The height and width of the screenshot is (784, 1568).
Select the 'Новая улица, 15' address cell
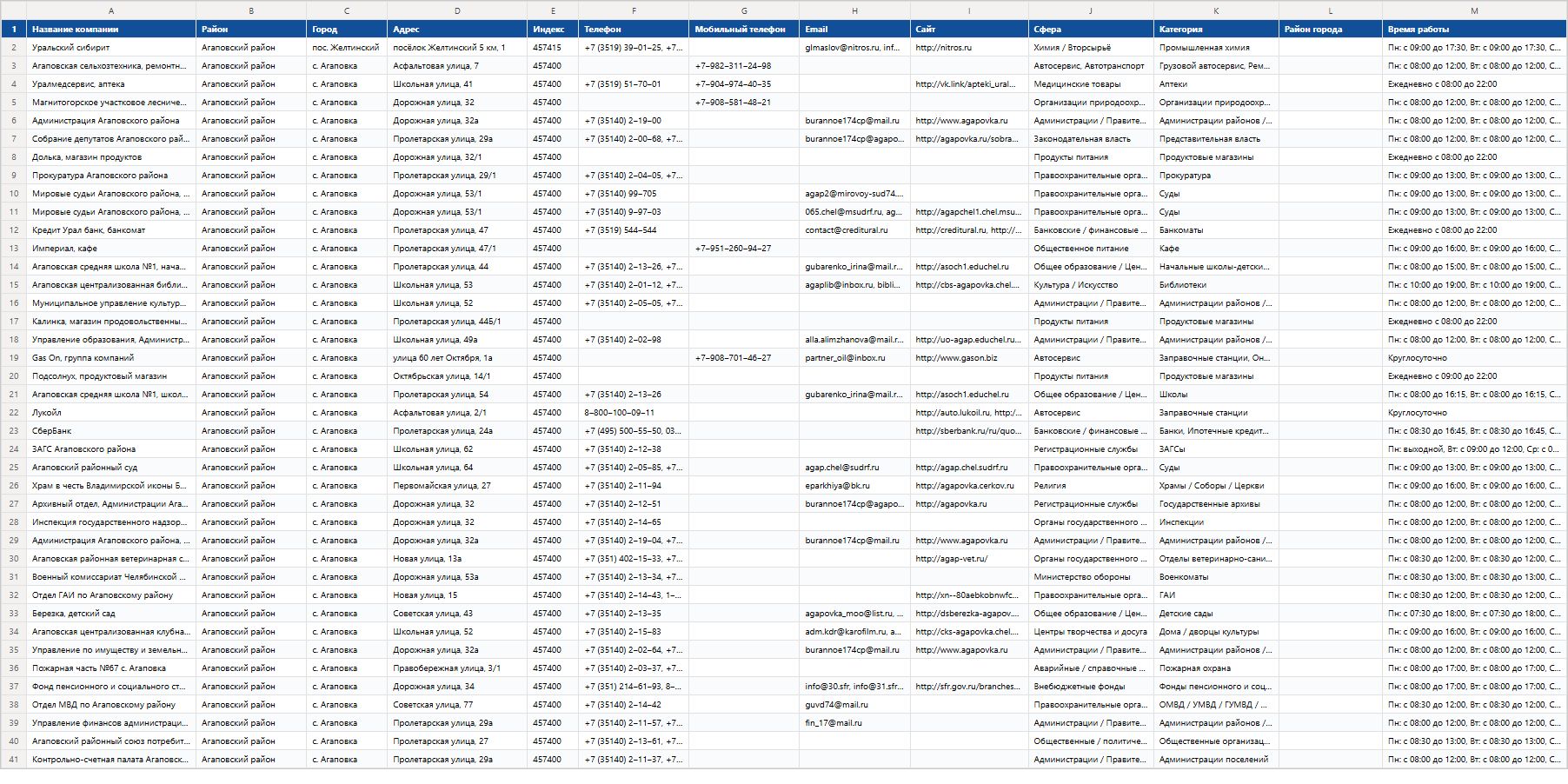(x=457, y=595)
